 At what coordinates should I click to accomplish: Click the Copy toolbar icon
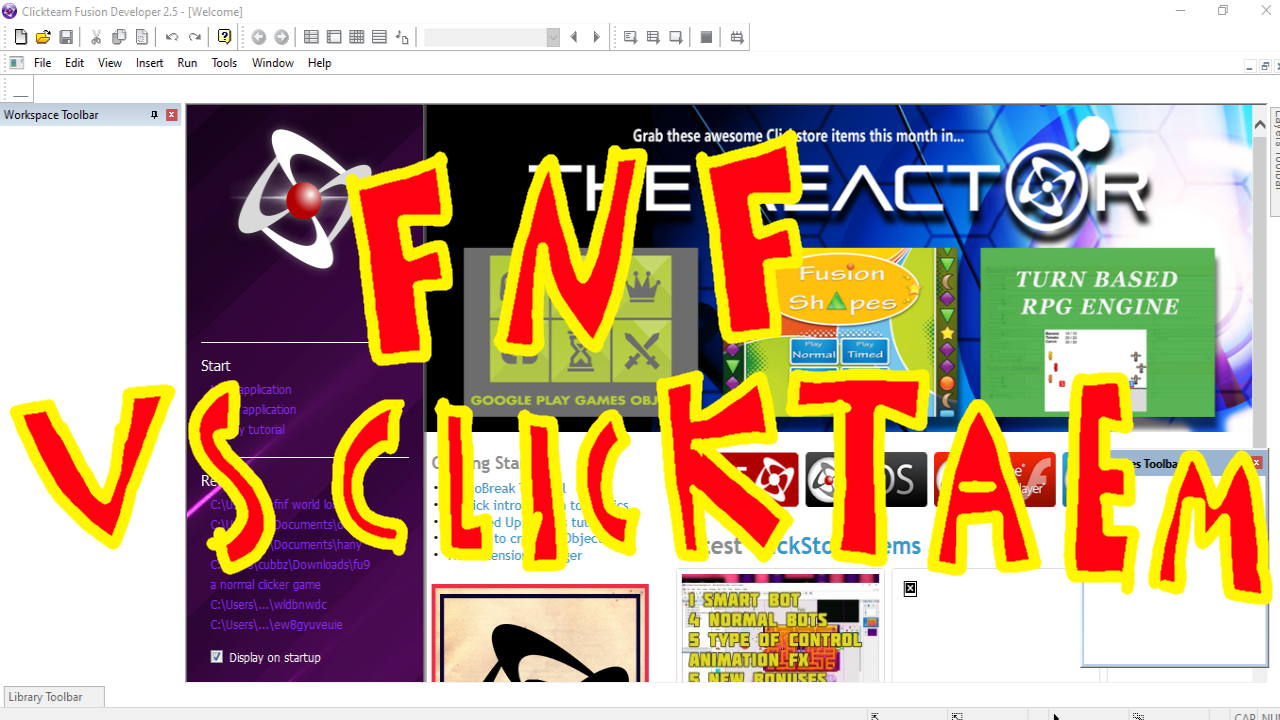[119, 37]
